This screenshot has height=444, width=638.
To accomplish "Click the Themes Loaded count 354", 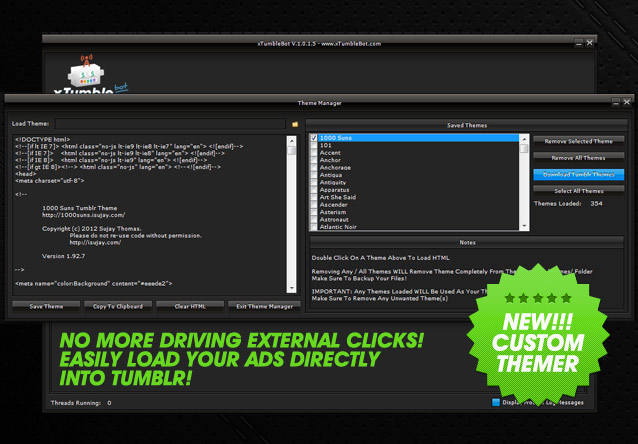I will 596,203.
